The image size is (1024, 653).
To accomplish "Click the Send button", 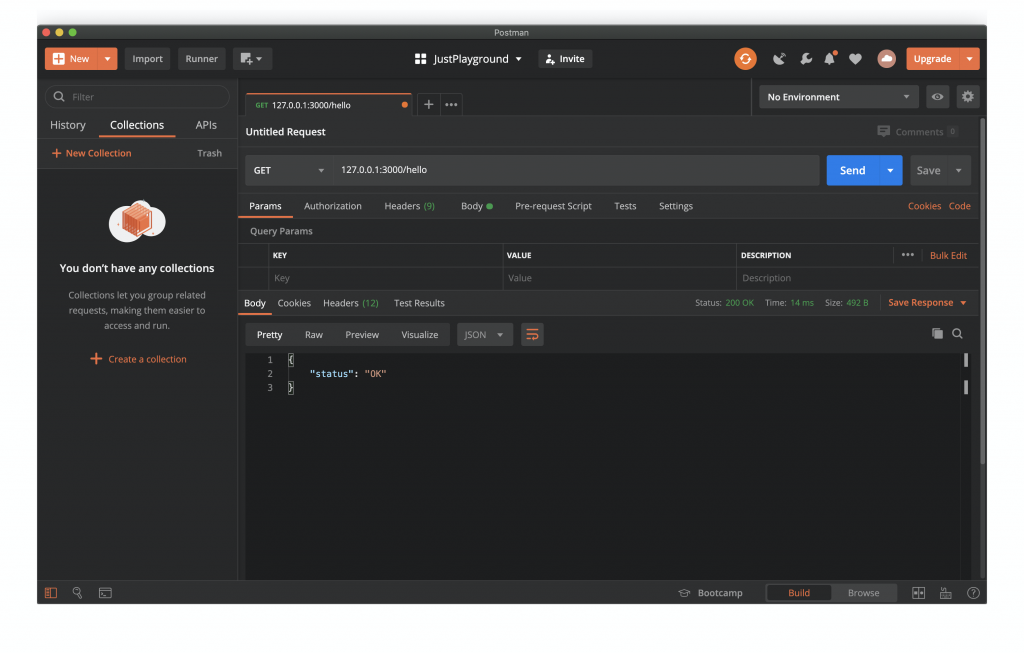I will point(852,170).
